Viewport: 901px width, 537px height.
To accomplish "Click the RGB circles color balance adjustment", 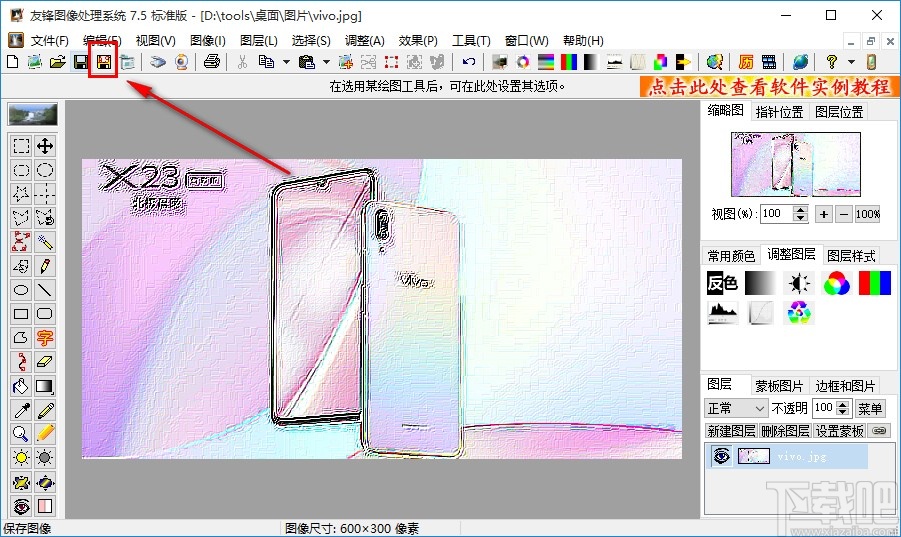I will [836, 283].
